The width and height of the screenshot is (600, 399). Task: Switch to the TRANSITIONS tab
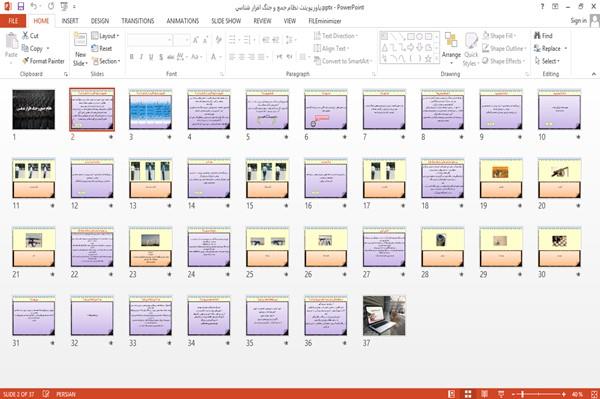coord(138,21)
